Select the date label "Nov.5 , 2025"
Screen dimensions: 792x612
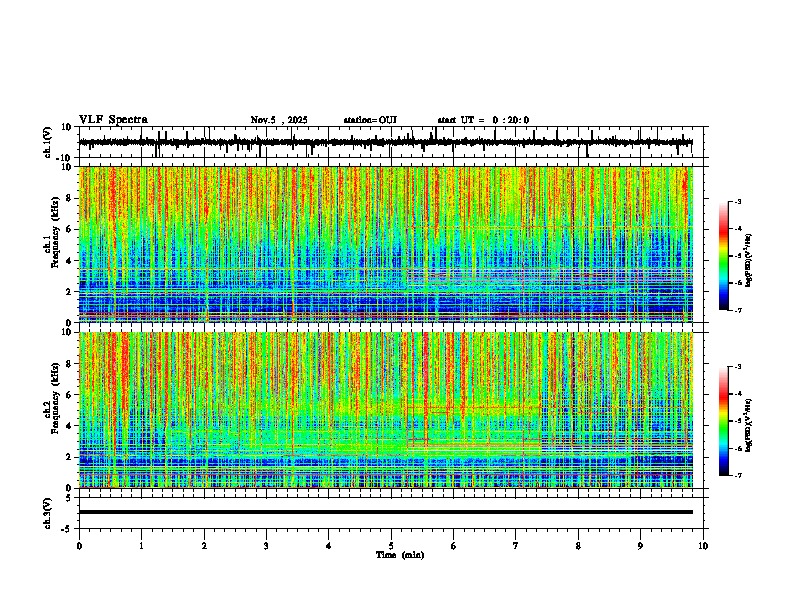point(279,120)
